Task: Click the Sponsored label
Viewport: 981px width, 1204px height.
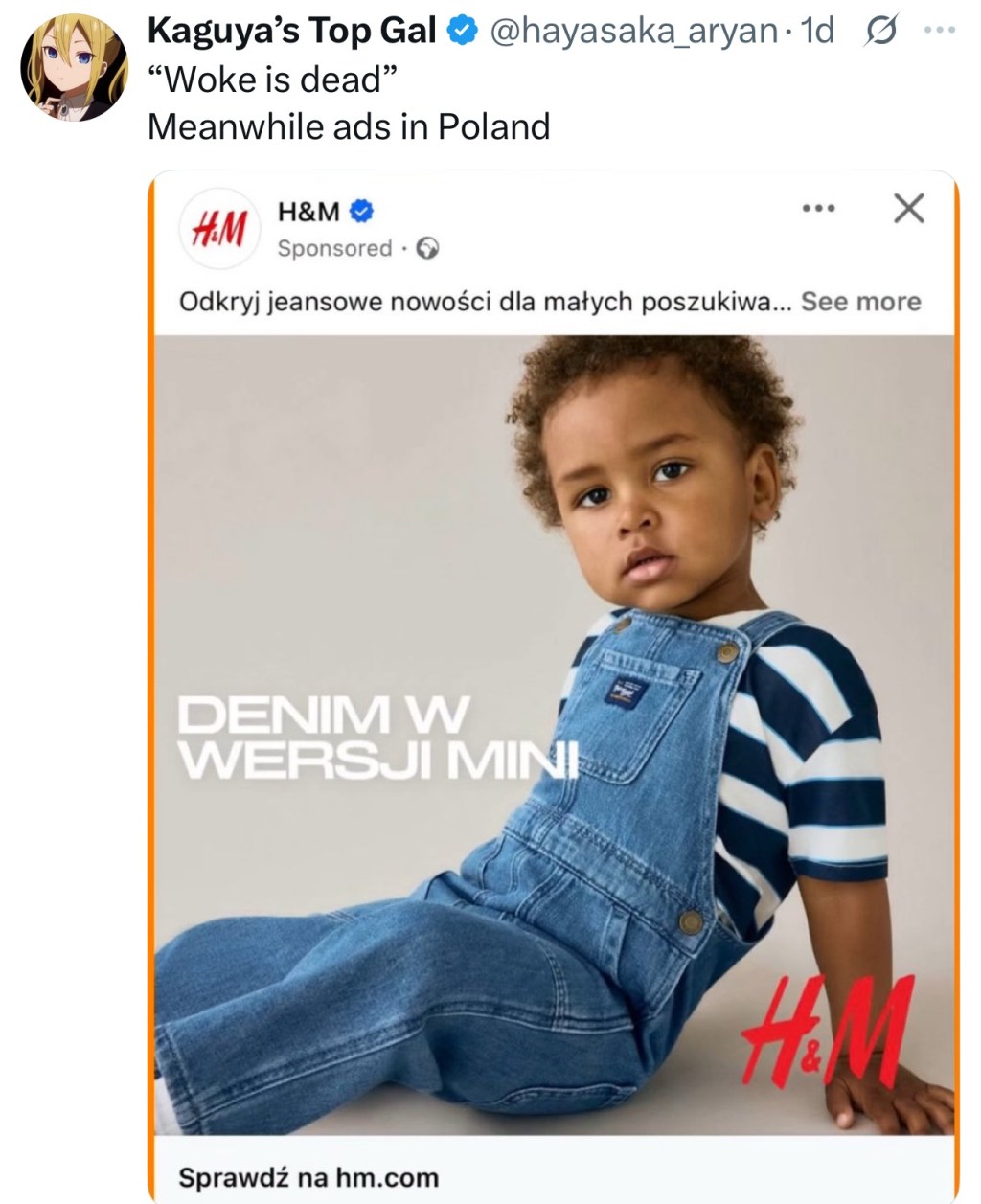Action: [x=334, y=248]
